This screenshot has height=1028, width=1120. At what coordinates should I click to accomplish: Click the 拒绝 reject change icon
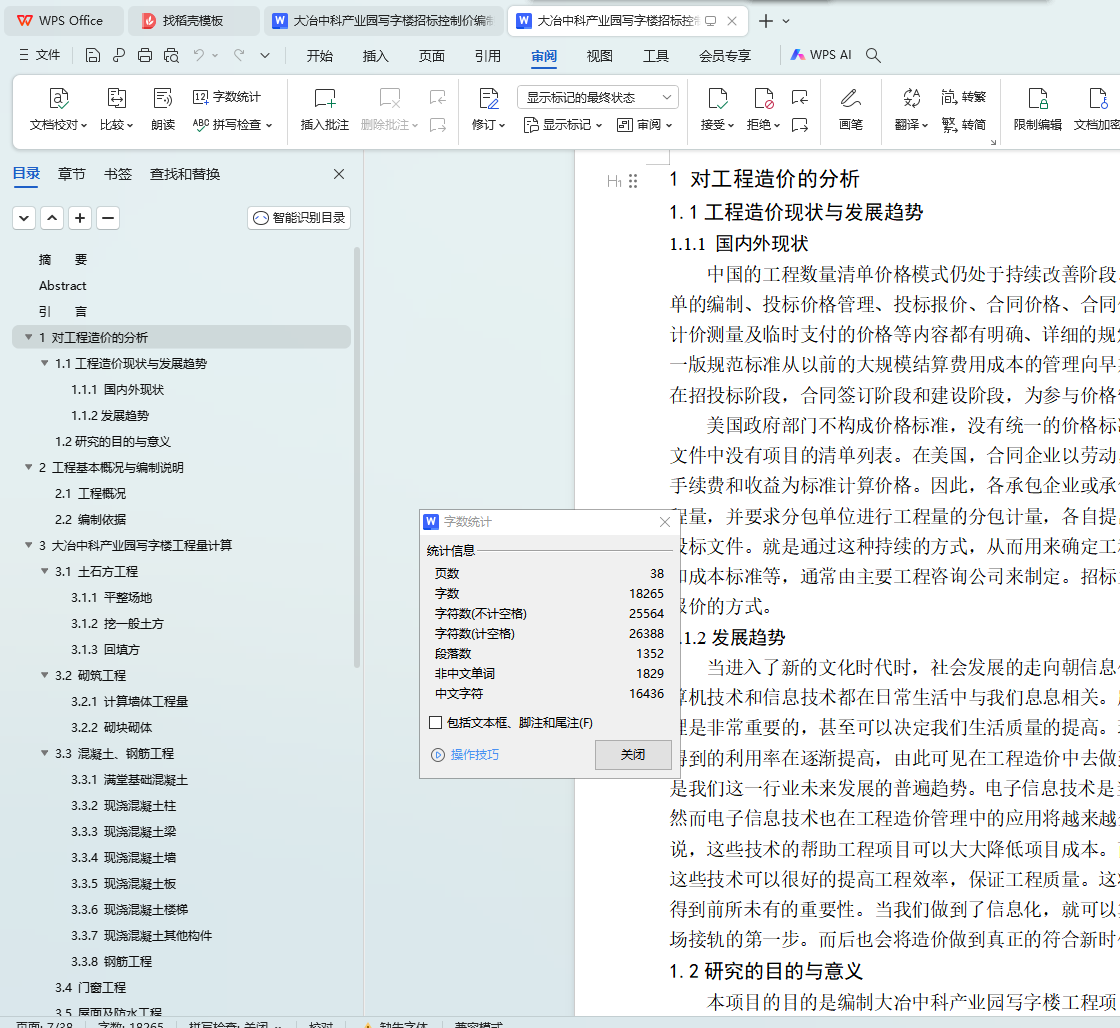764,99
